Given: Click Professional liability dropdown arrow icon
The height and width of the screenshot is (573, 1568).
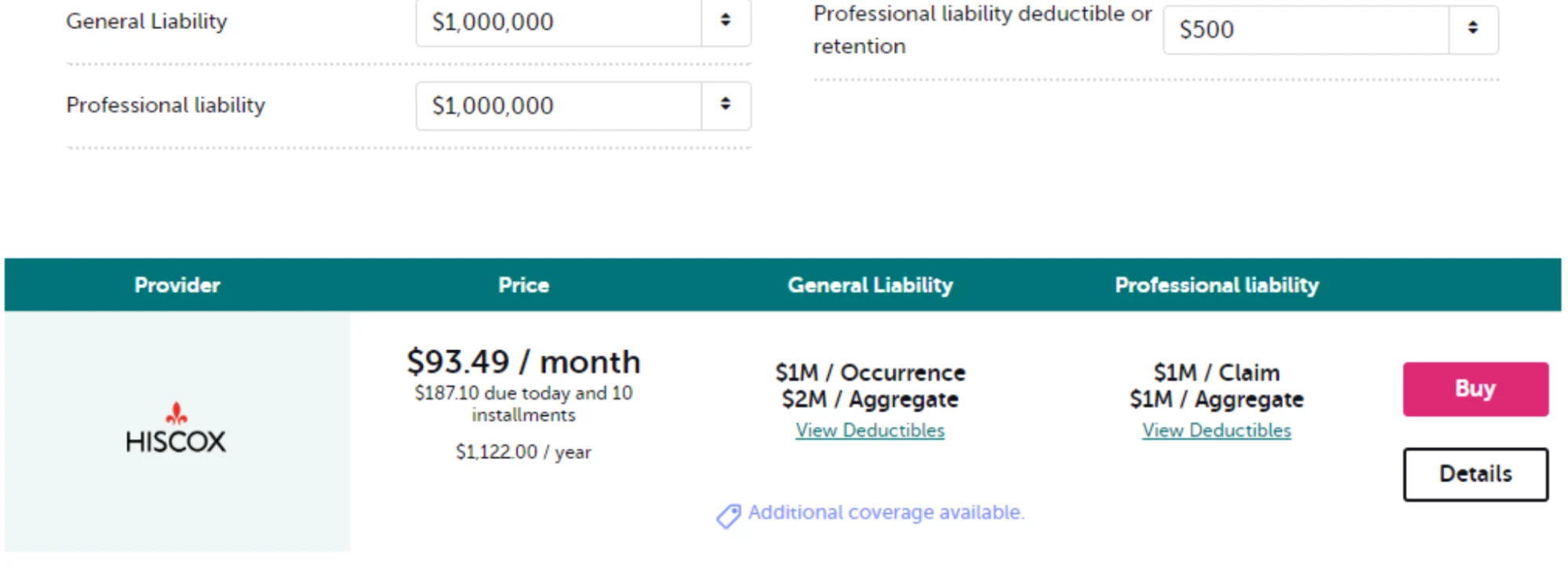Looking at the screenshot, I should coord(726,104).
